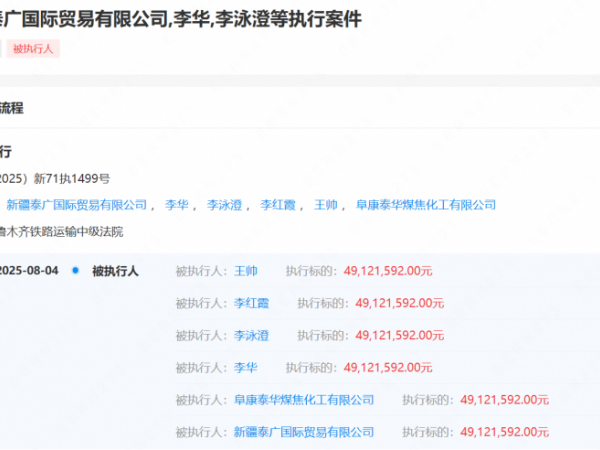Click the 2025-08-04 timeline date
This screenshot has height=450, width=600.
(x=31, y=271)
